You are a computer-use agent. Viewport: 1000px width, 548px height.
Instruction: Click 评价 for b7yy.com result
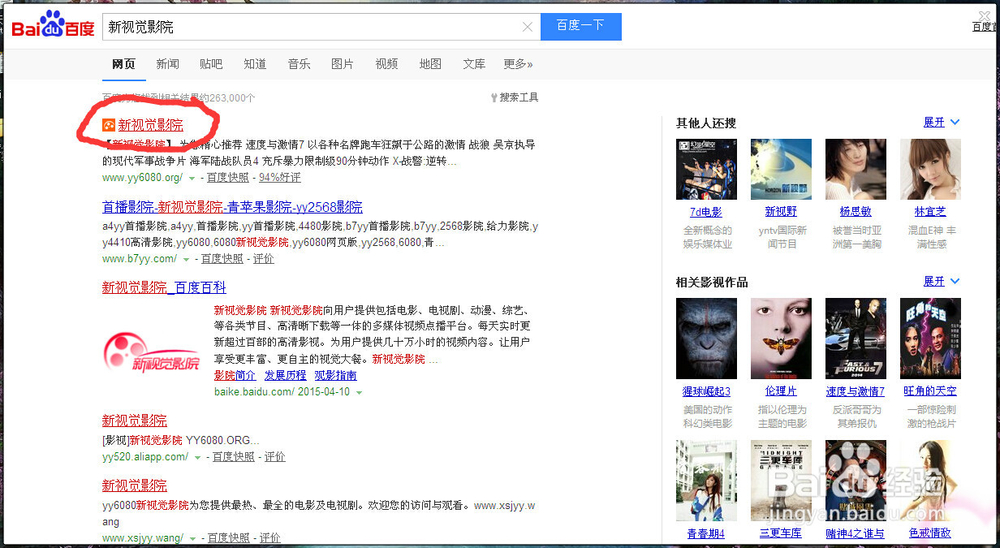[x=263, y=258]
